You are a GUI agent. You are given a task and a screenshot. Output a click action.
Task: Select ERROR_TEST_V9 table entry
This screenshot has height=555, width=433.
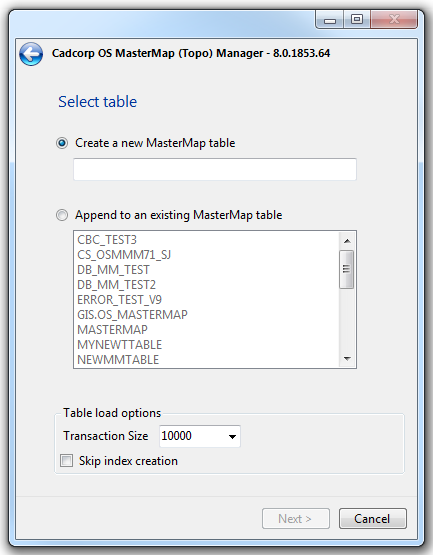(x=206, y=300)
